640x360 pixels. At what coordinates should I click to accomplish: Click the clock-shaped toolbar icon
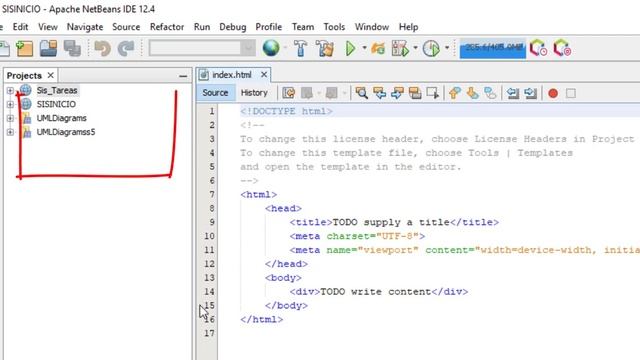(x=431, y=49)
